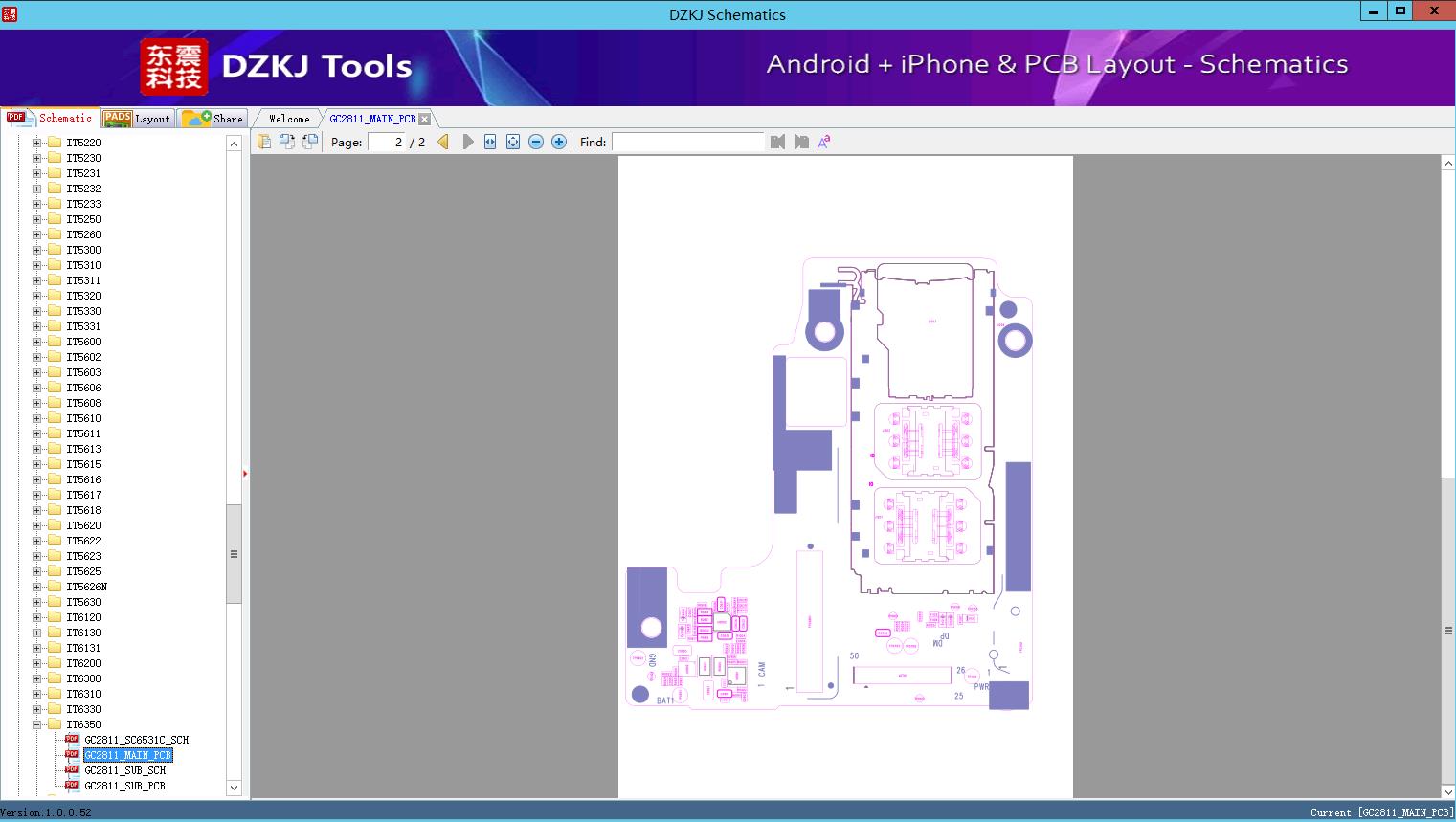Select the IT5608 folder

tap(83, 403)
